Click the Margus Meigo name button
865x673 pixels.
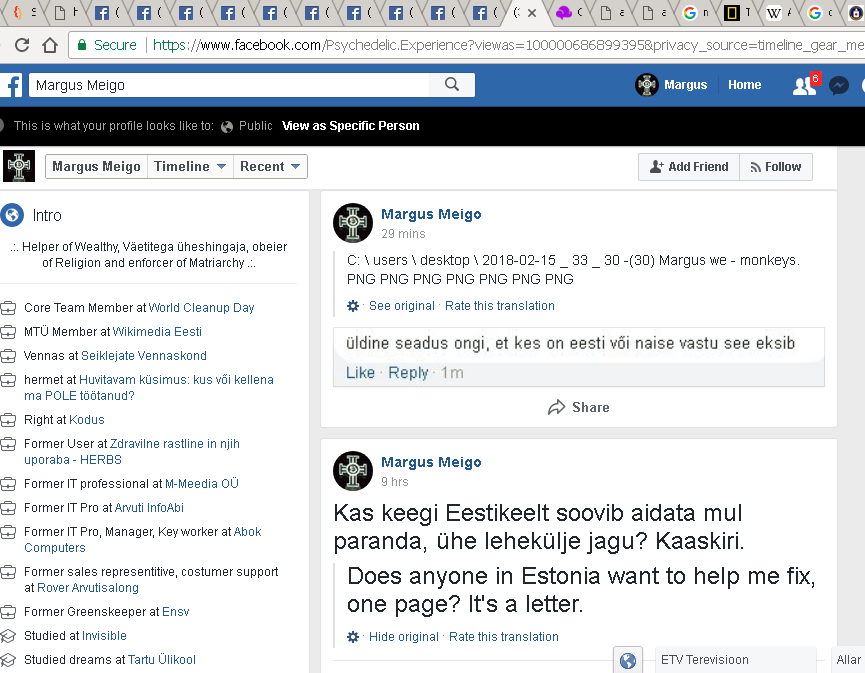97,167
